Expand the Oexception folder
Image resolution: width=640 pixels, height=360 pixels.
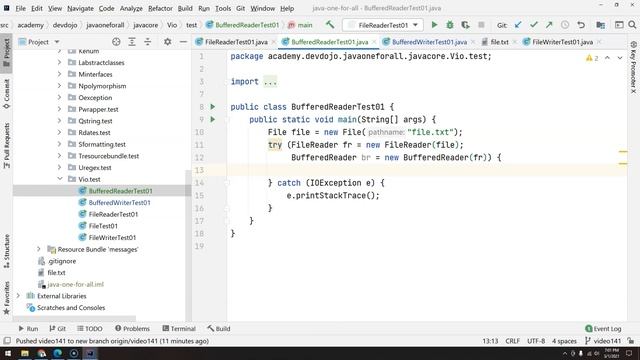[x=60, y=98]
